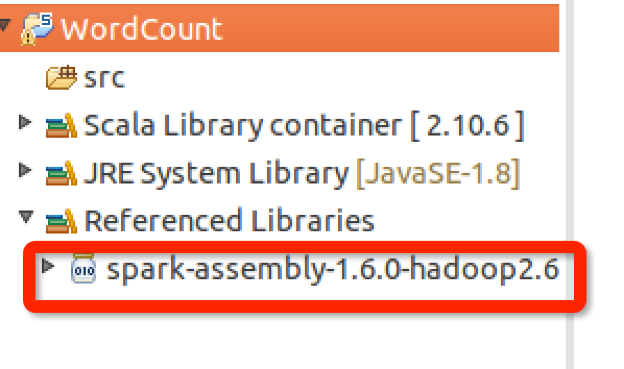624x369 pixels.
Task: Click the Referenced Libraries books icon
Action: coord(61,221)
